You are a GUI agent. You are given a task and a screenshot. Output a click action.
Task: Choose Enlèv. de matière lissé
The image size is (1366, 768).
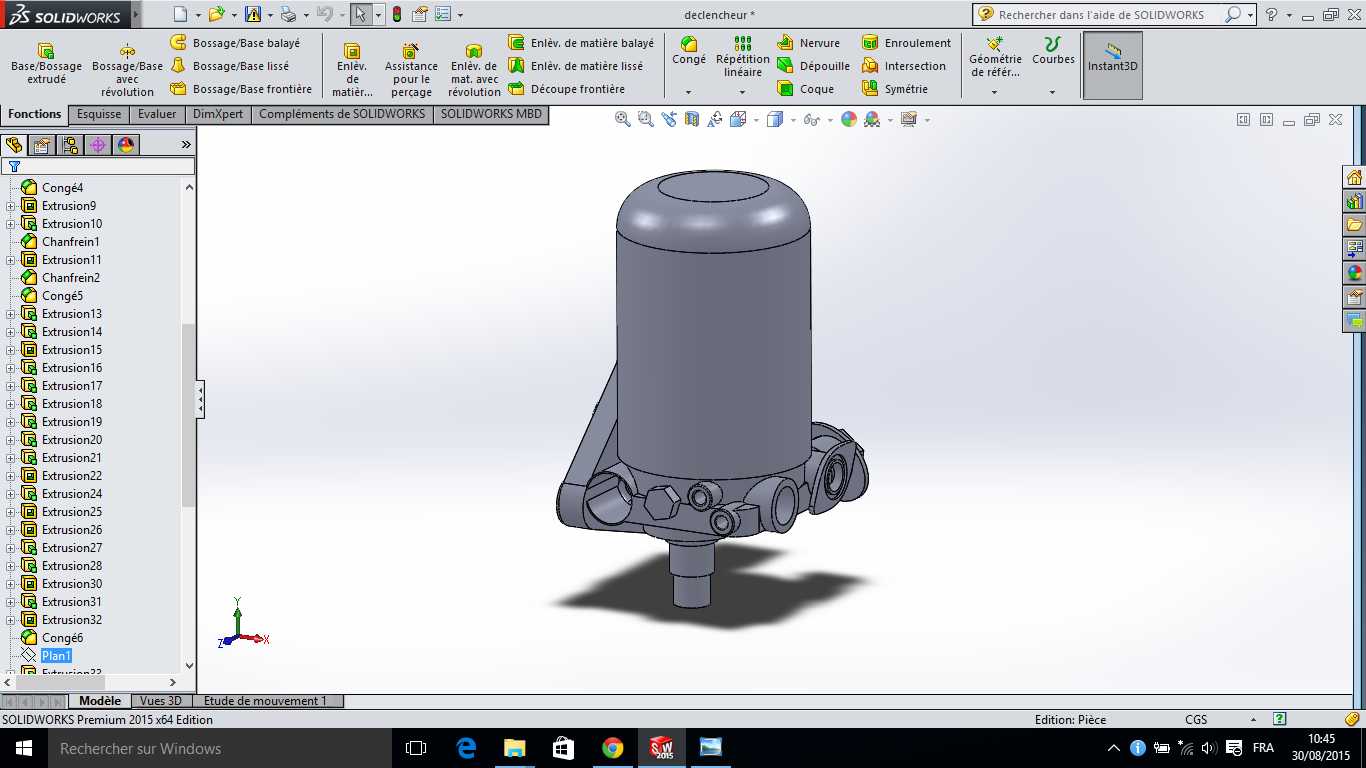click(576, 66)
